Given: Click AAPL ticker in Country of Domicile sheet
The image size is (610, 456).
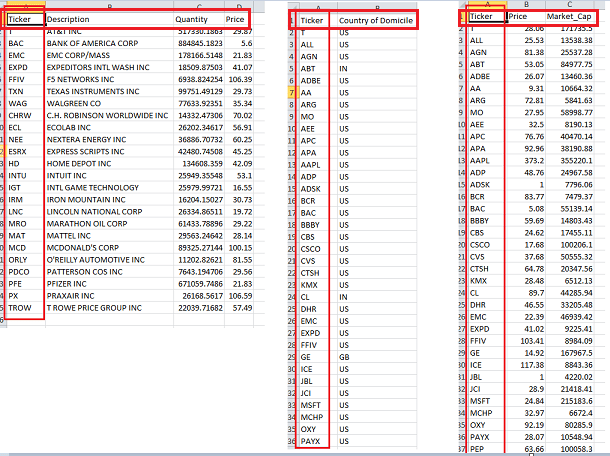Looking at the screenshot, I should (x=317, y=165).
